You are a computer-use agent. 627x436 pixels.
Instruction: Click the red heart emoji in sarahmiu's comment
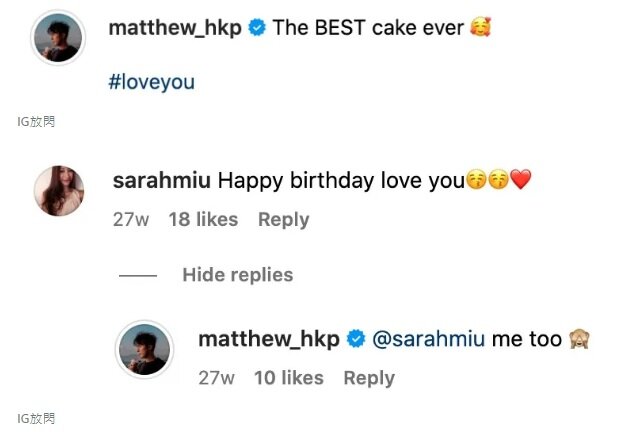[520, 181]
